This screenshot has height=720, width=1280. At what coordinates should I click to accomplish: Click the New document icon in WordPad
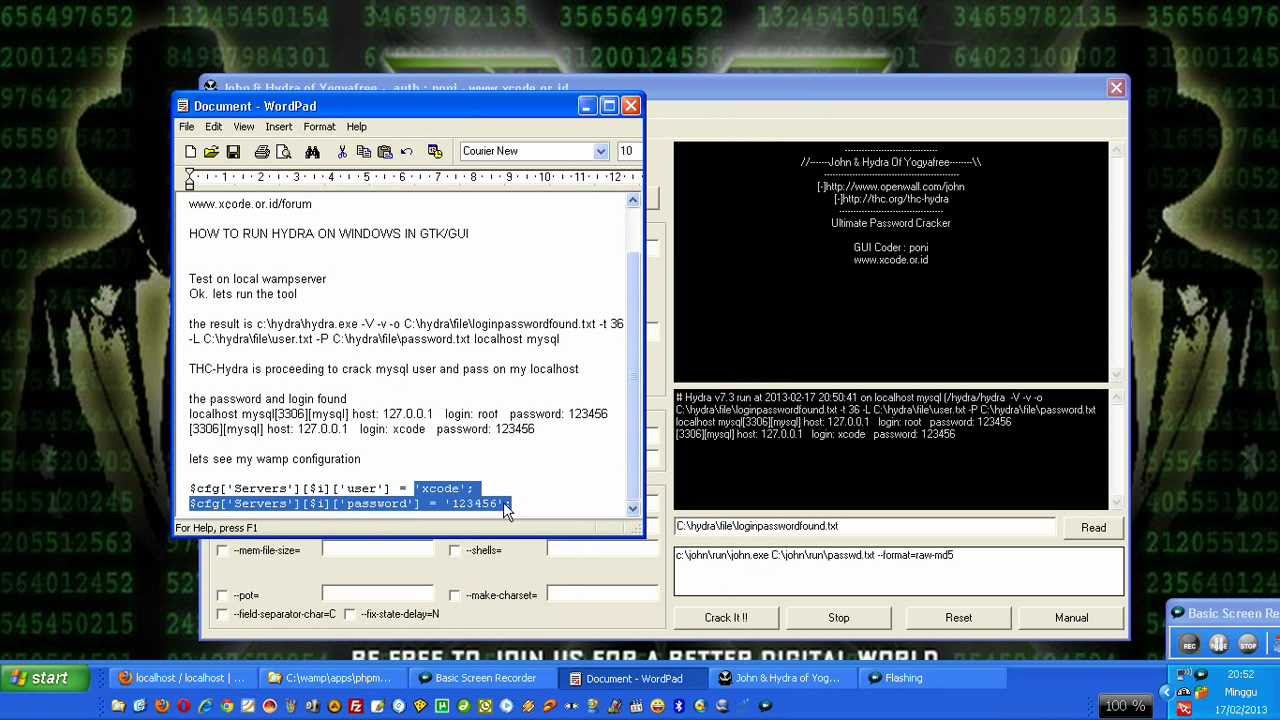pos(190,151)
